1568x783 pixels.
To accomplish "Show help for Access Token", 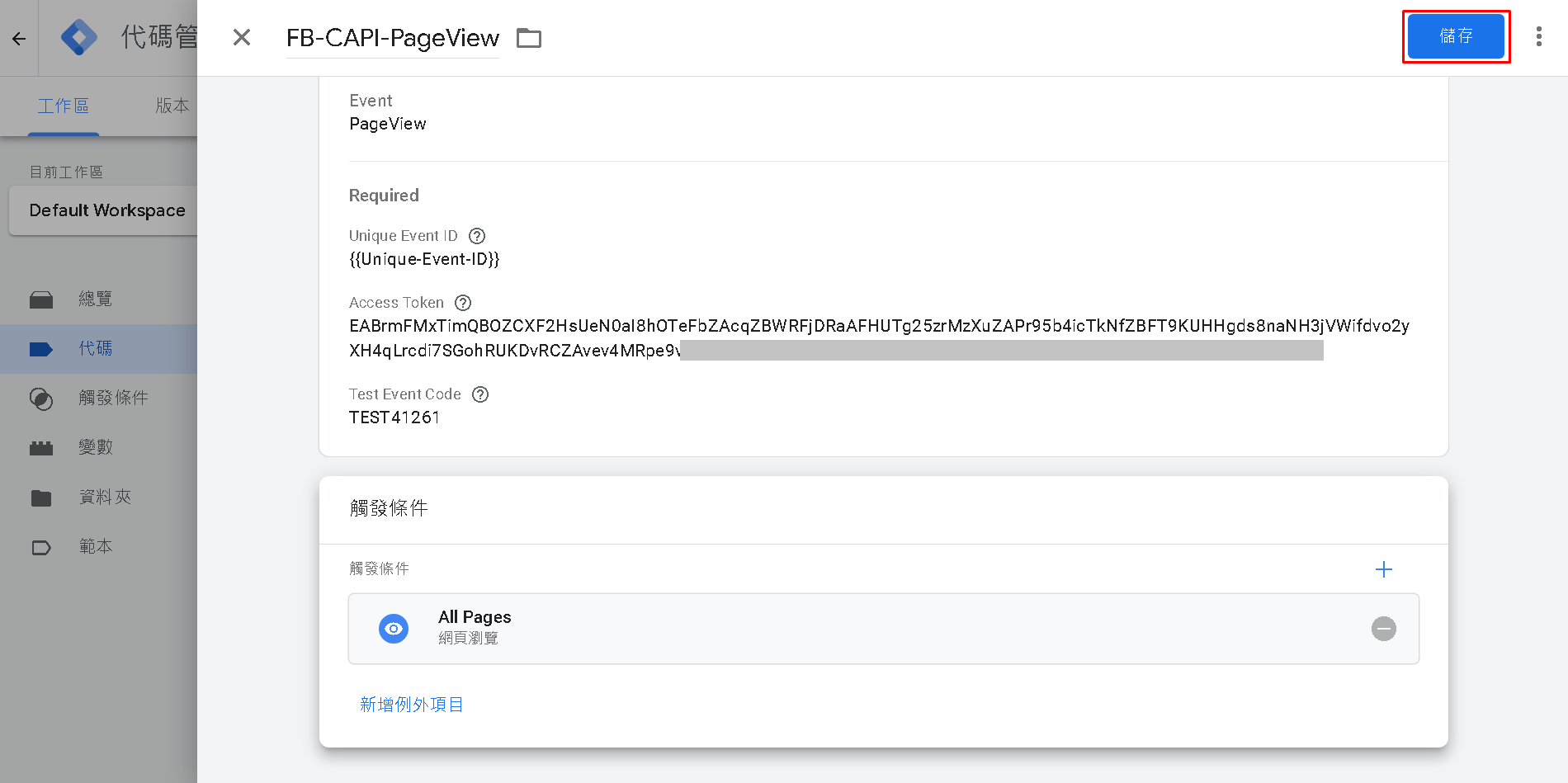I will pyautogui.click(x=463, y=303).
